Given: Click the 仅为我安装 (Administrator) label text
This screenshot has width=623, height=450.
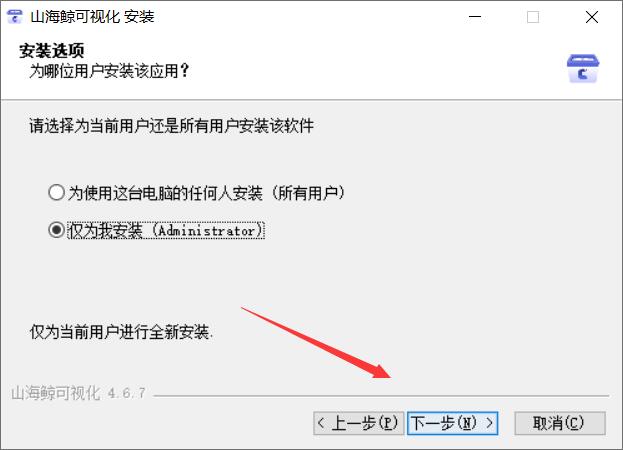Looking at the screenshot, I should [x=166, y=230].
